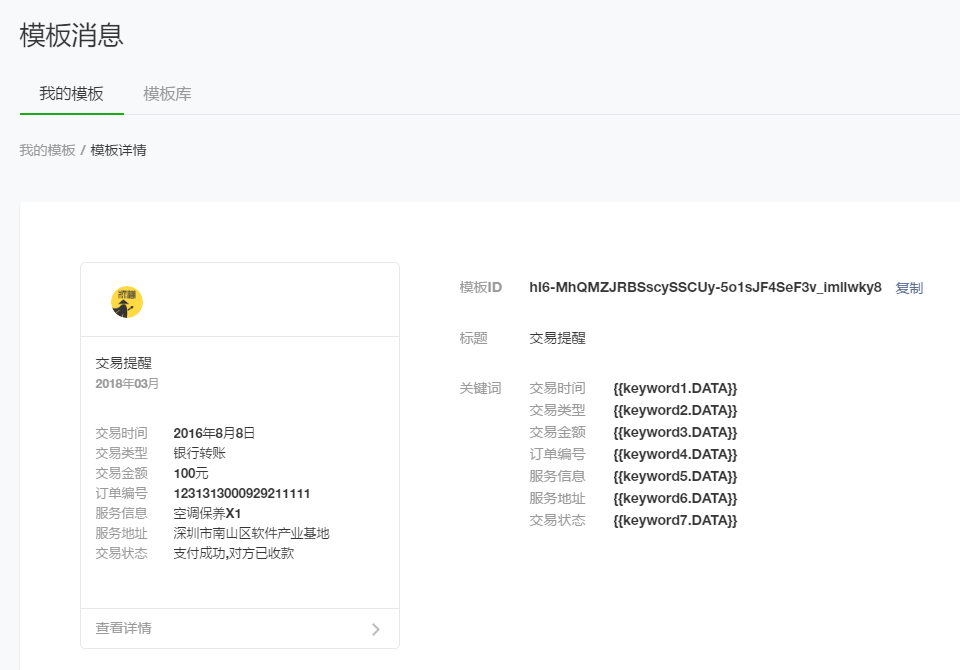Screen dimensions: 960x670
Task: Select the template ID text string
Action: point(704,287)
